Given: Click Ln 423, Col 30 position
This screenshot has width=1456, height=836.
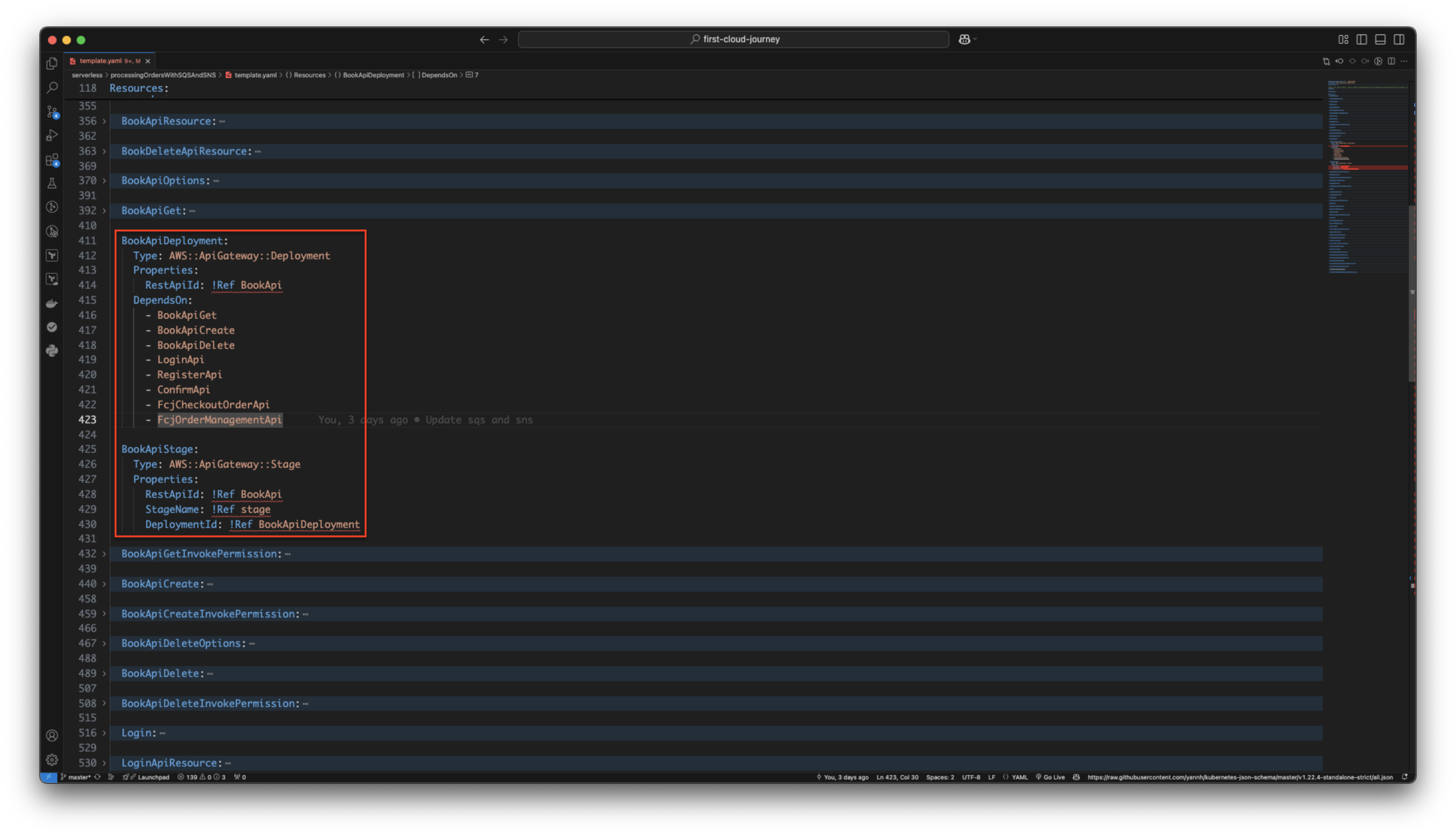Looking at the screenshot, I should point(897,777).
